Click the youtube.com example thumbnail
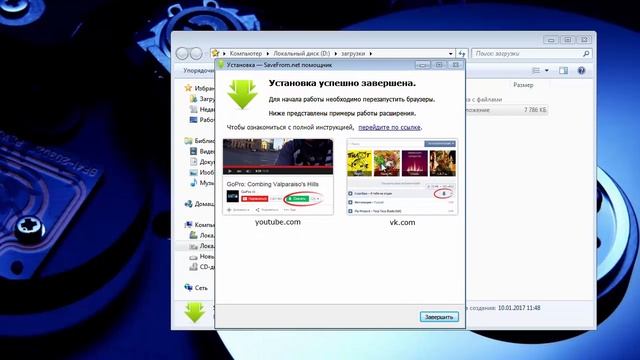The image size is (640, 360). tap(278, 177)
